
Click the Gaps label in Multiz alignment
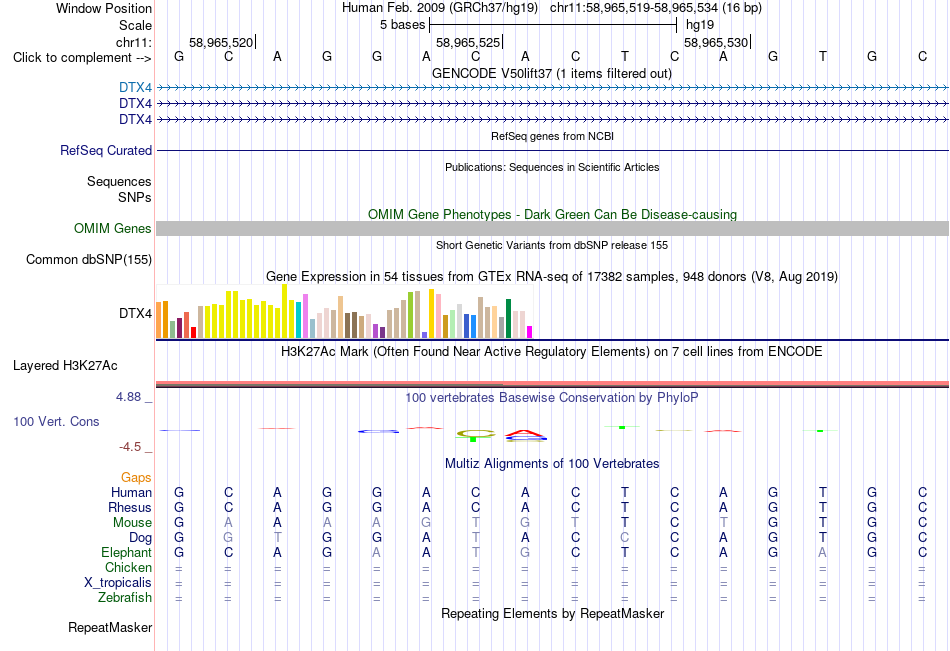pos(136,478)
